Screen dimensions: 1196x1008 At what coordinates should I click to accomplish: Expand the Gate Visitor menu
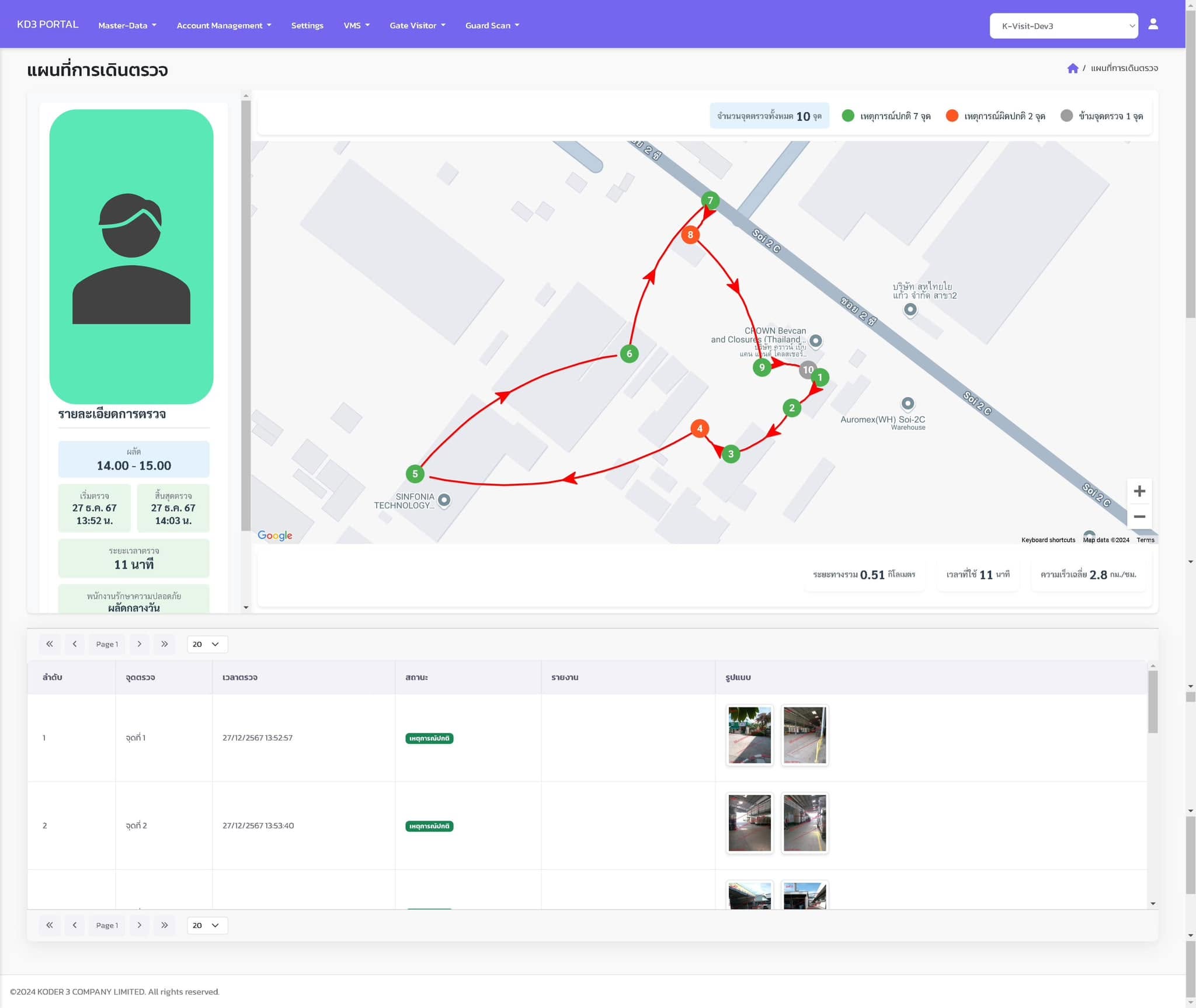[x=418, y=25]
